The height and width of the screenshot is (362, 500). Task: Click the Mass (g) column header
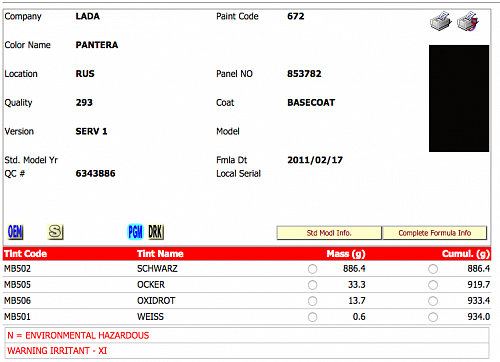pyautogui.click(x=346, y=254)
